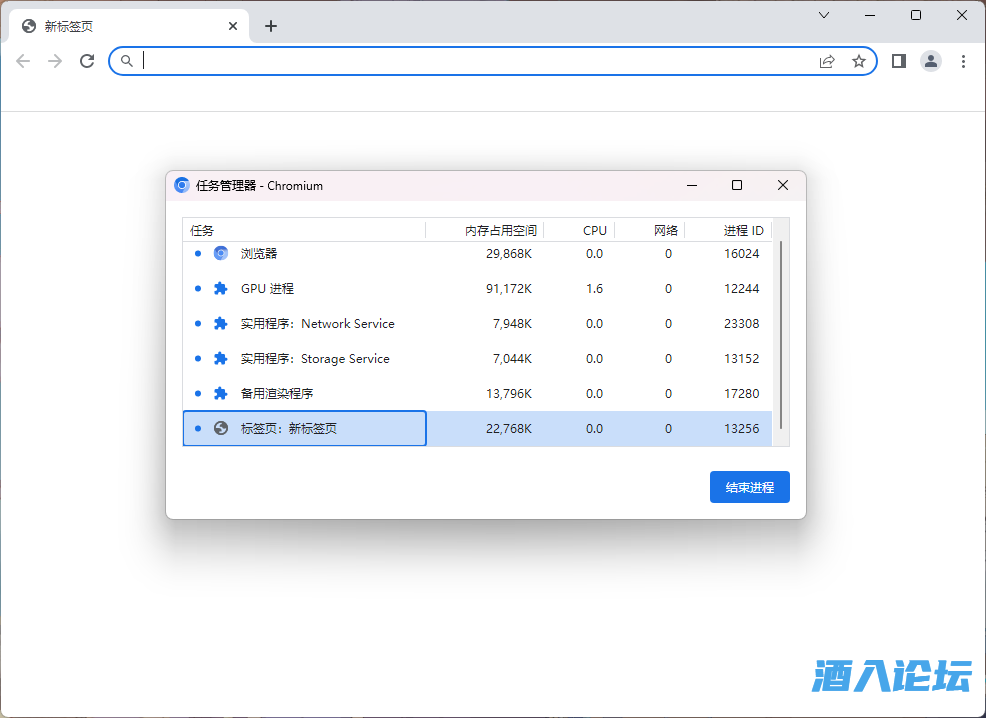Image resolution: width=986 pixels, height=718 pixels.
Task: Sort by memory footprint column header
Action: [x=500, y=230]
